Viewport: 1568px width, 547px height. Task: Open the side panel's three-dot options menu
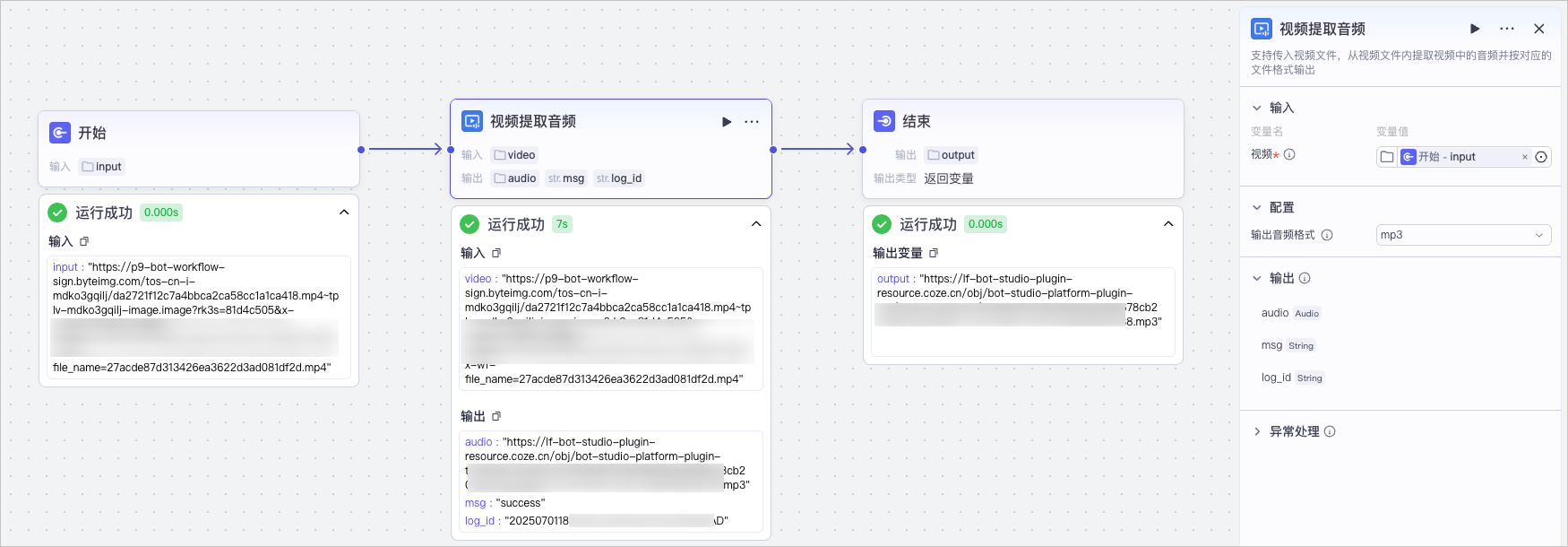1507,29
